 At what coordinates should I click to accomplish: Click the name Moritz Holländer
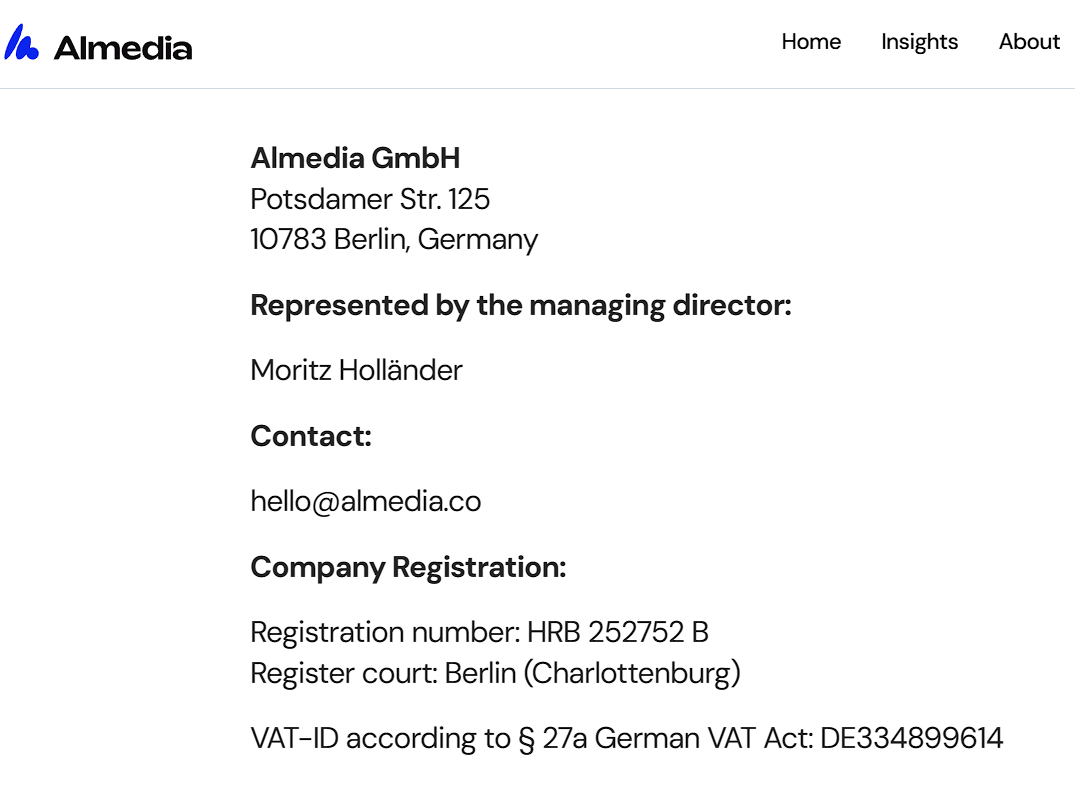click(357, 370)
